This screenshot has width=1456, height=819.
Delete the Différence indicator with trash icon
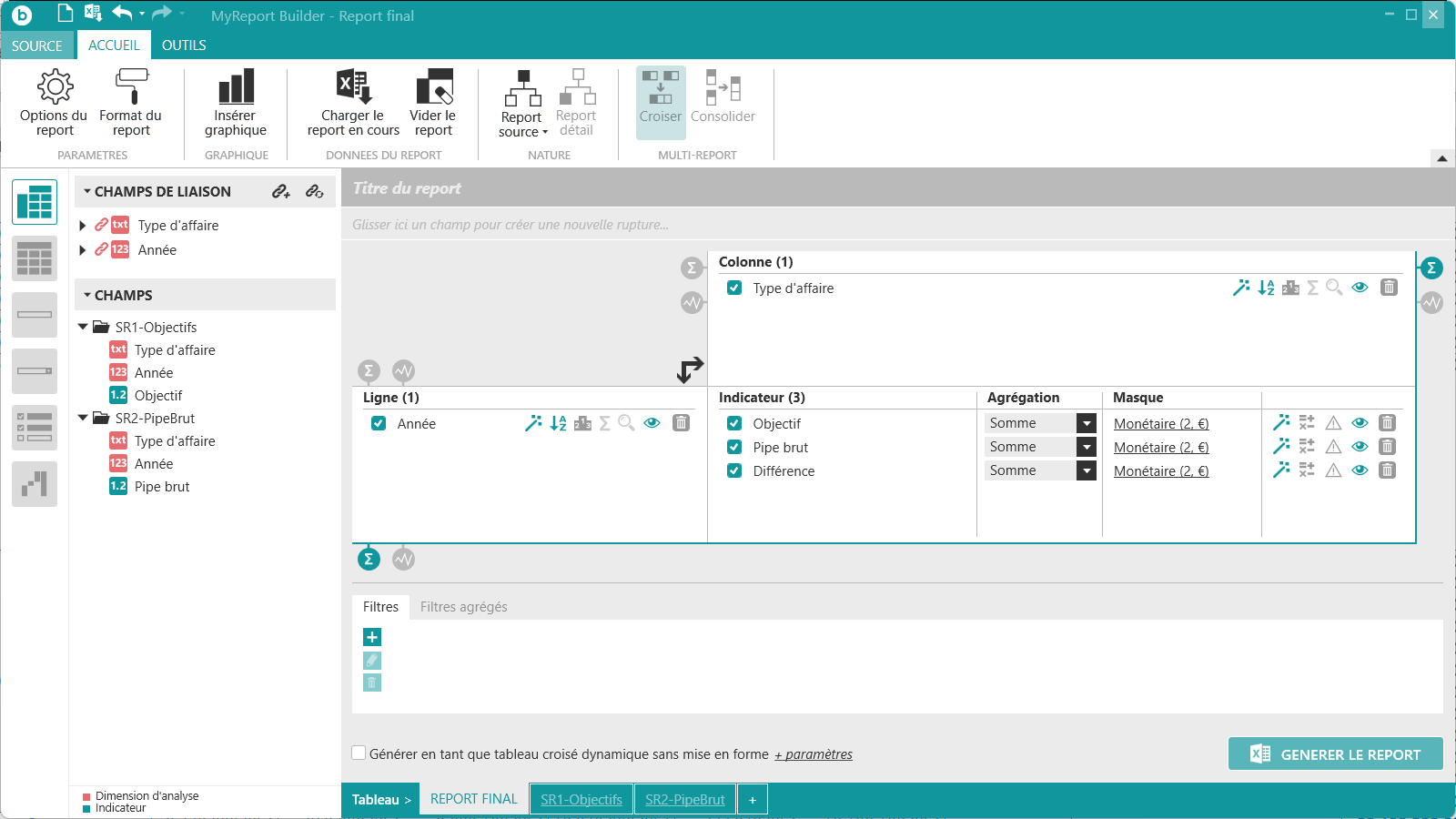1387,470
